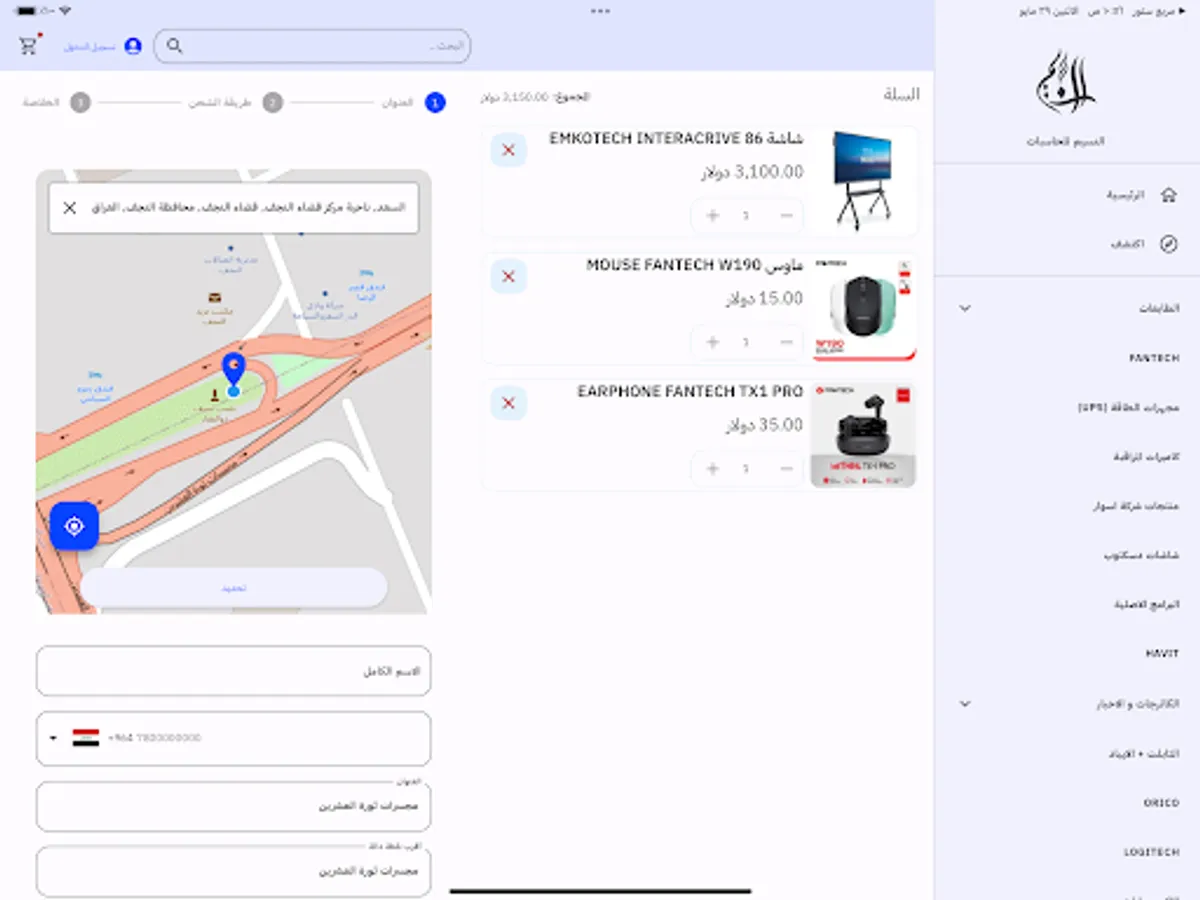Open the EMKOTECH interactive screen thumbnail

pos(862,181)
